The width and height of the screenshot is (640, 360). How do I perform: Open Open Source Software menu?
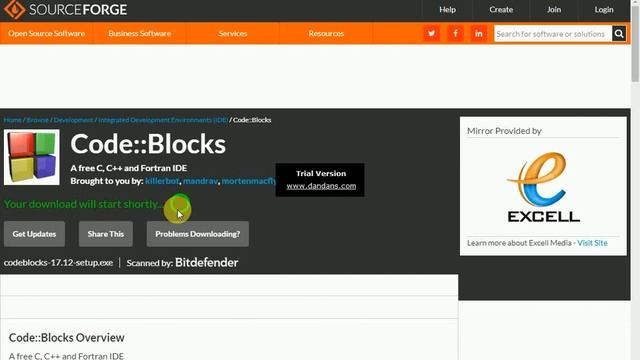coord(47,33)
